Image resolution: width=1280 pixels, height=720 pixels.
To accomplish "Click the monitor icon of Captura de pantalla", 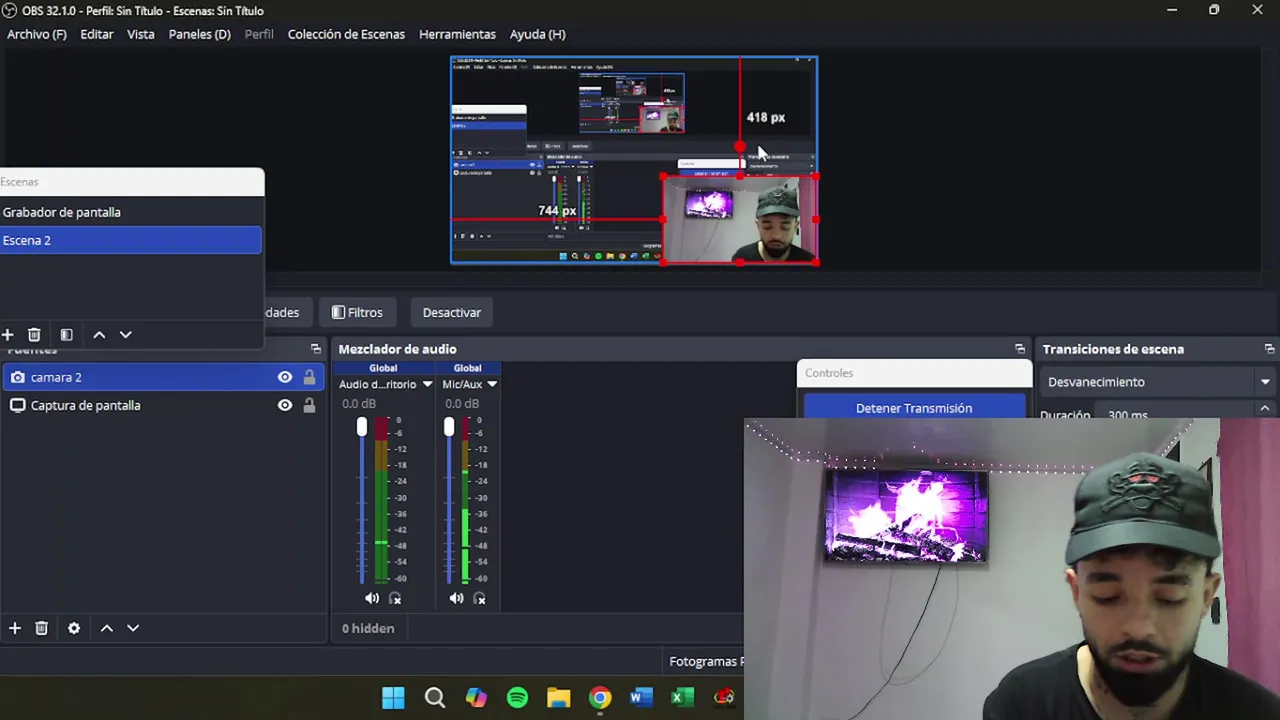I will 17,405.
